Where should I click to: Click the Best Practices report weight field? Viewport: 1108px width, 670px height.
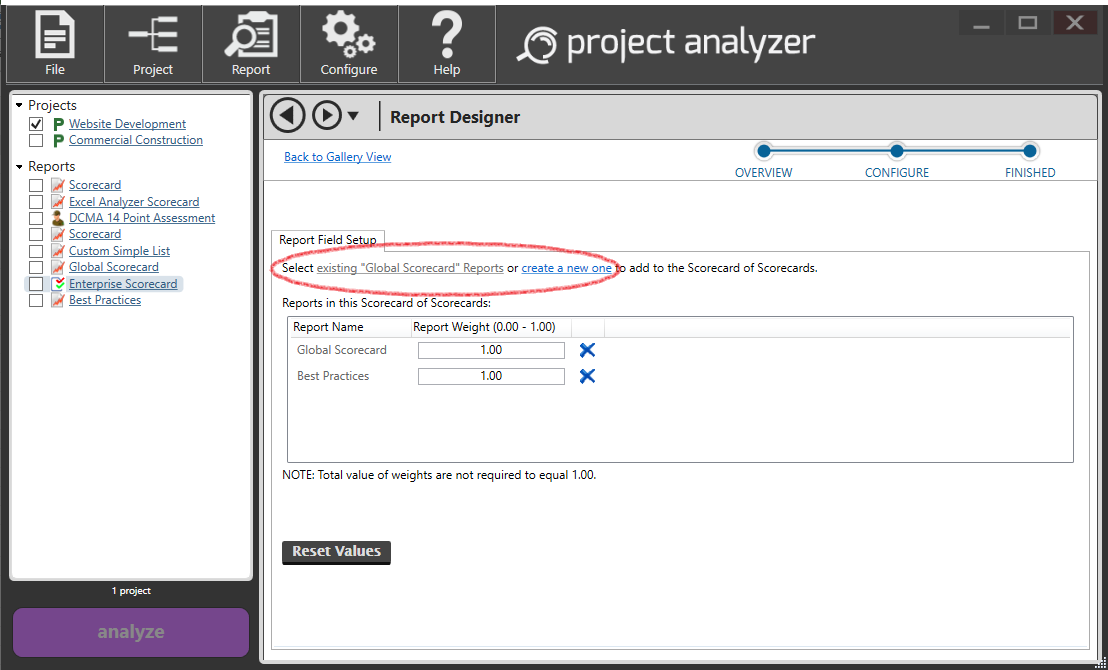(x=491, y=376)
